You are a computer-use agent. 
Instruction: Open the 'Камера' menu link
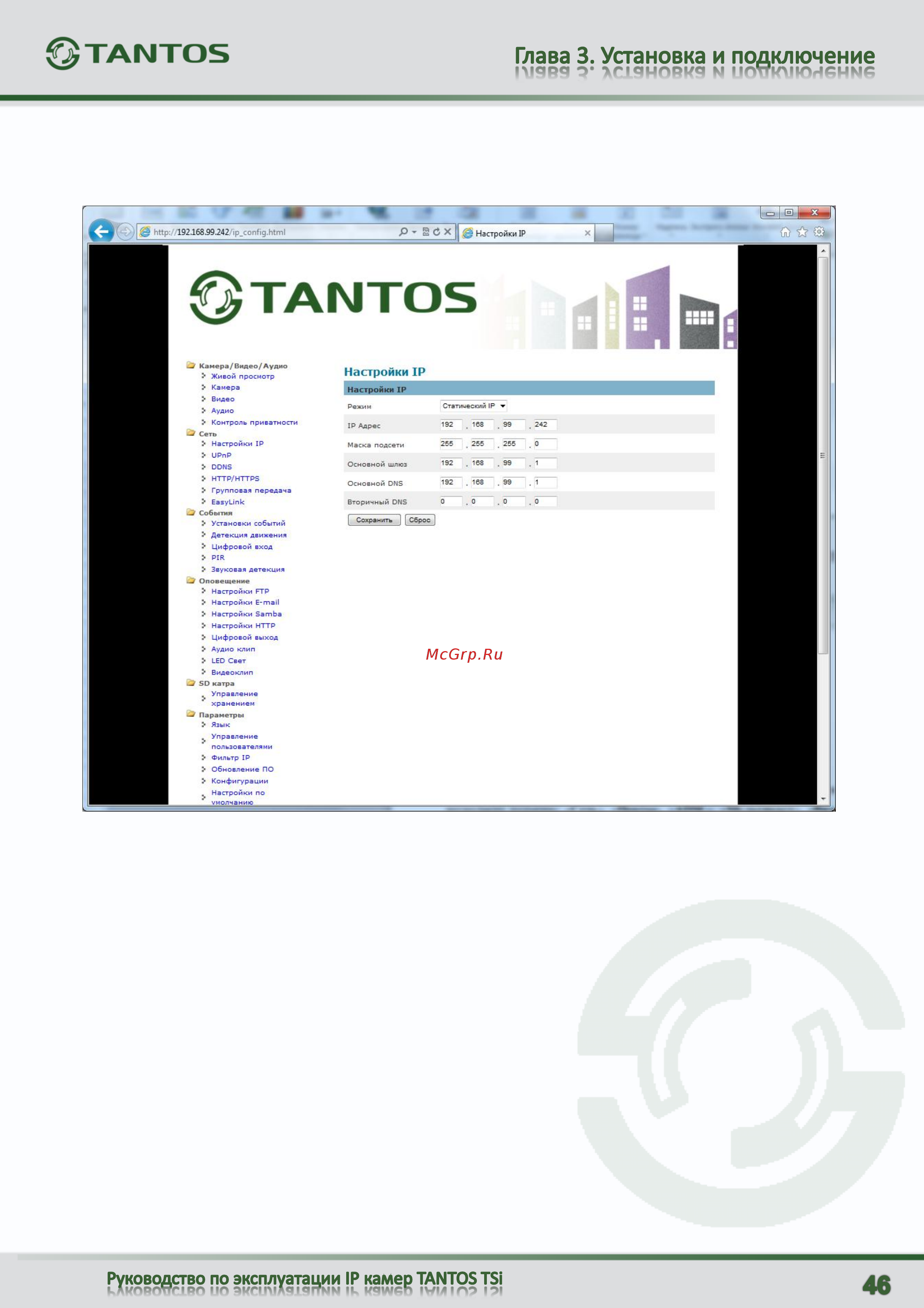[225, 388]
